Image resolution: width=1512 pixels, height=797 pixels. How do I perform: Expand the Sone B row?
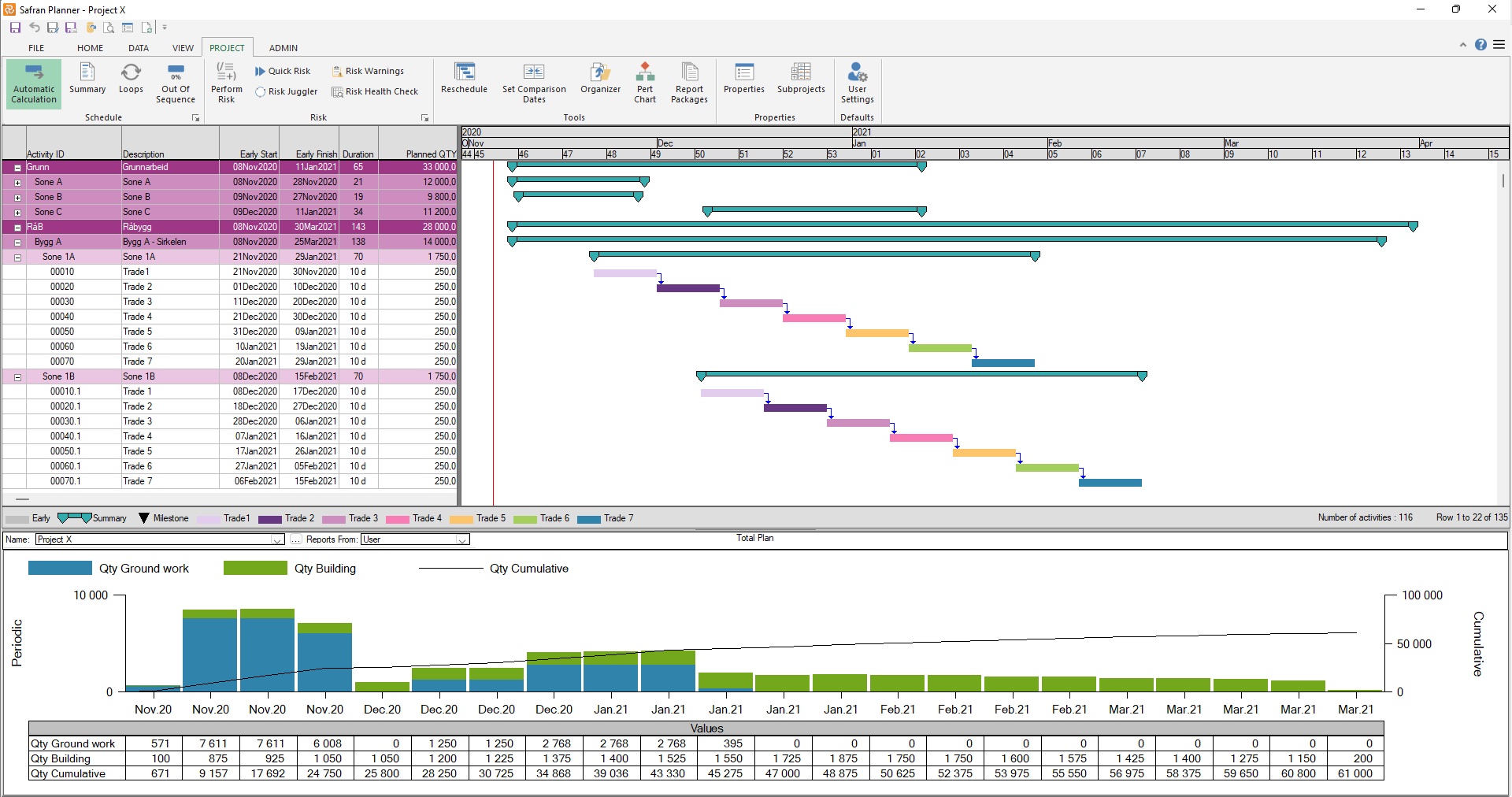click(x=17, y=198)
